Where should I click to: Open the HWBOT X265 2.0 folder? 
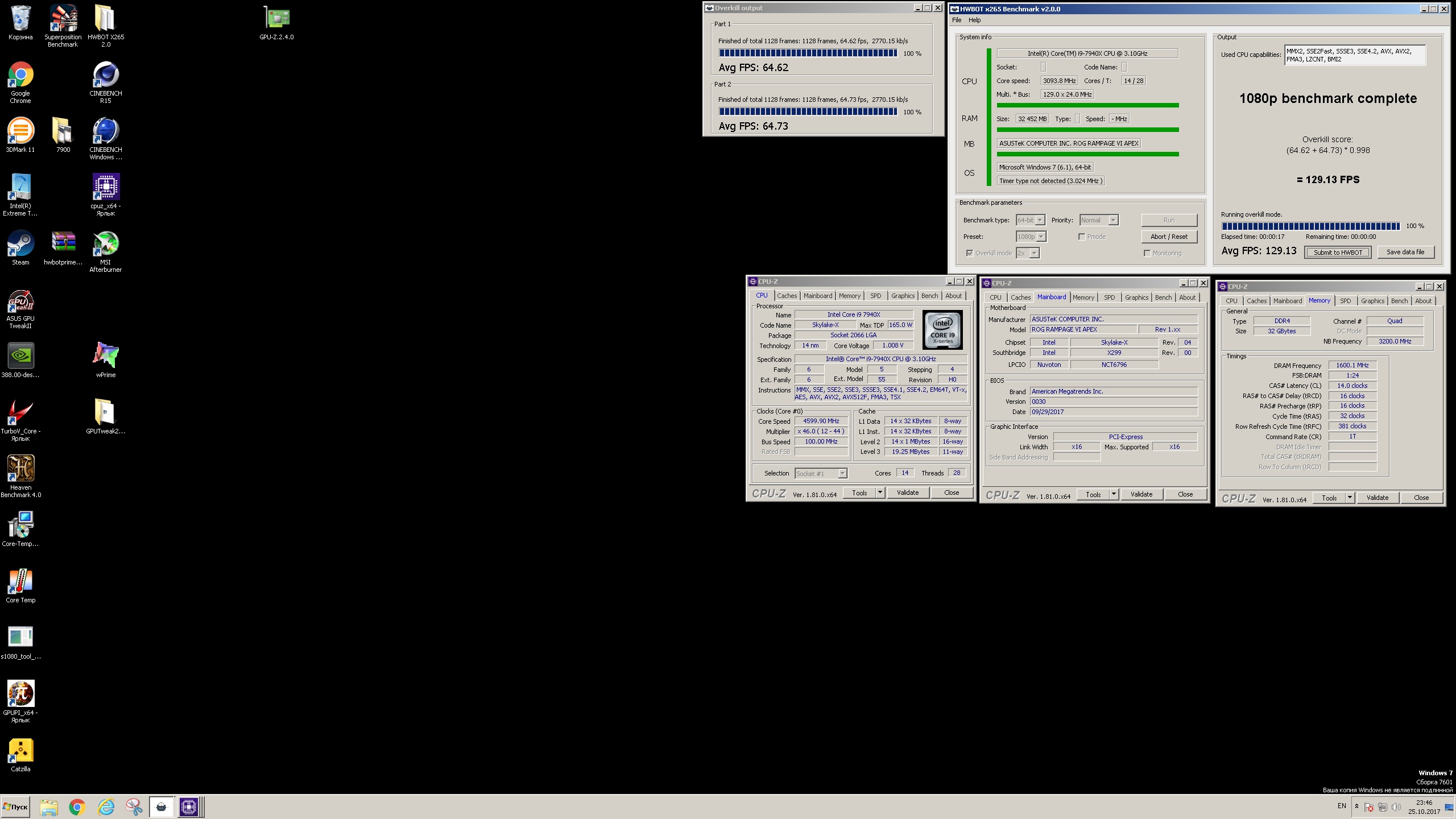click(x=106, y=26)
